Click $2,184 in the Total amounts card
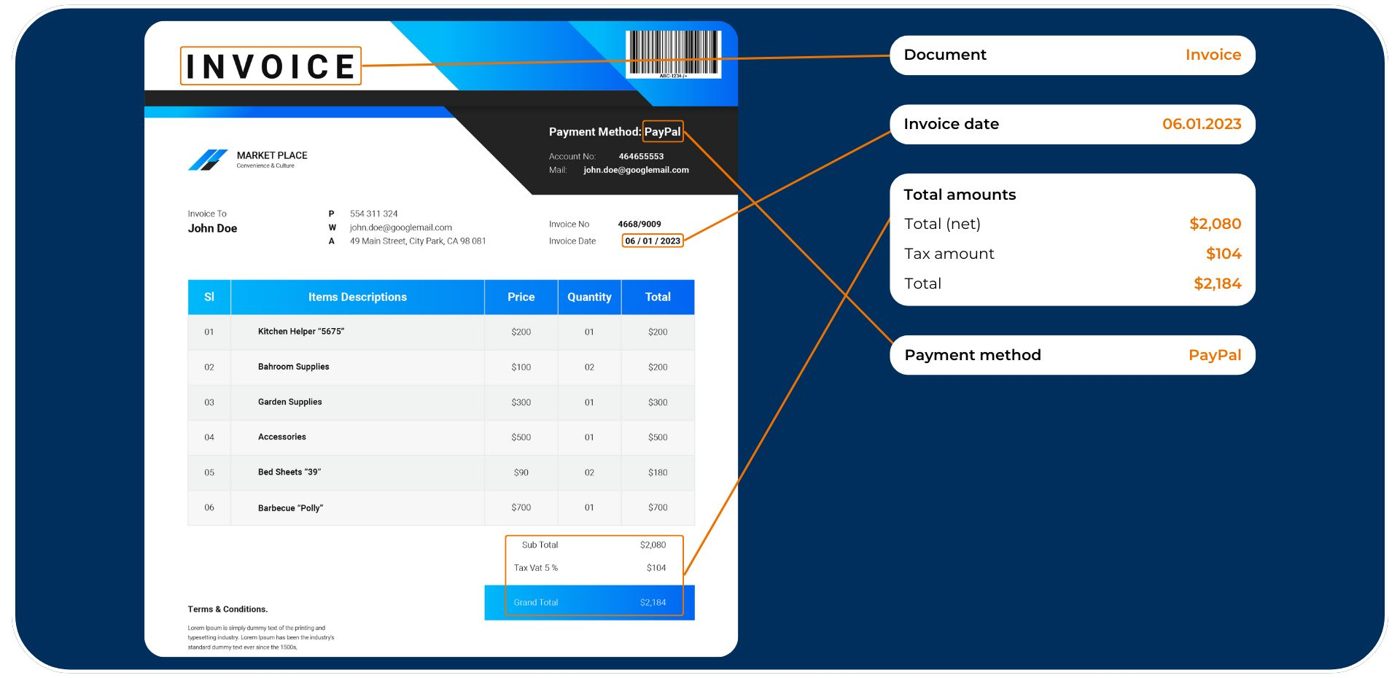 (x=1217, y=284)
